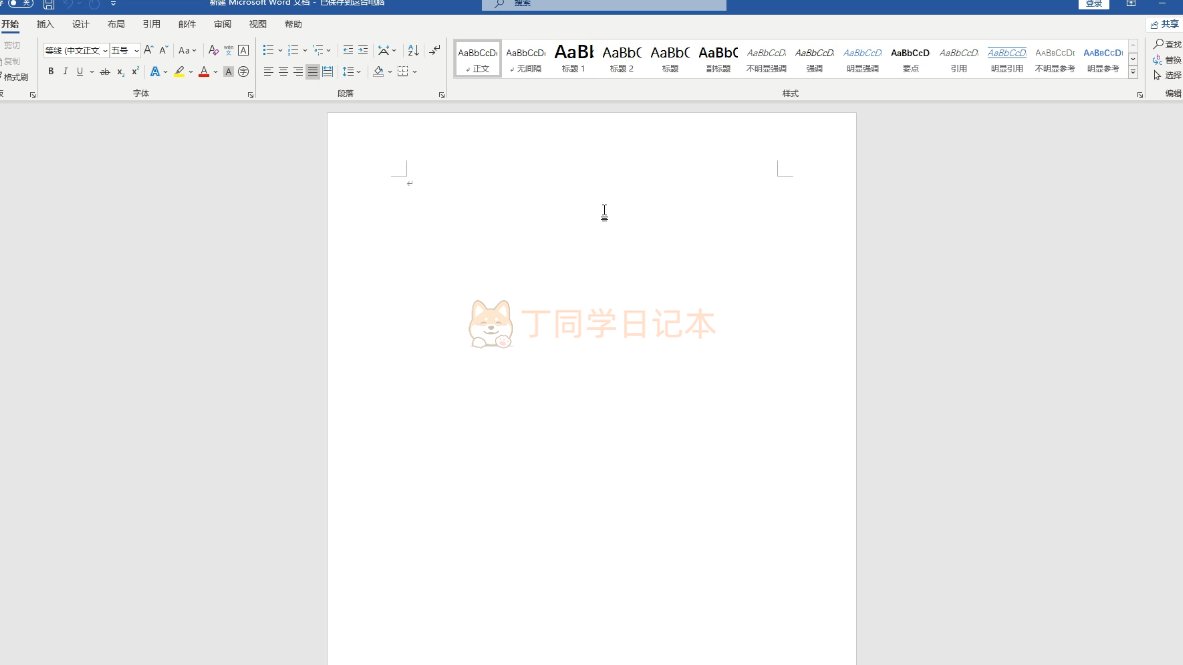Click the bullet list icon
Screen dimensions: 1183x665
267,50
